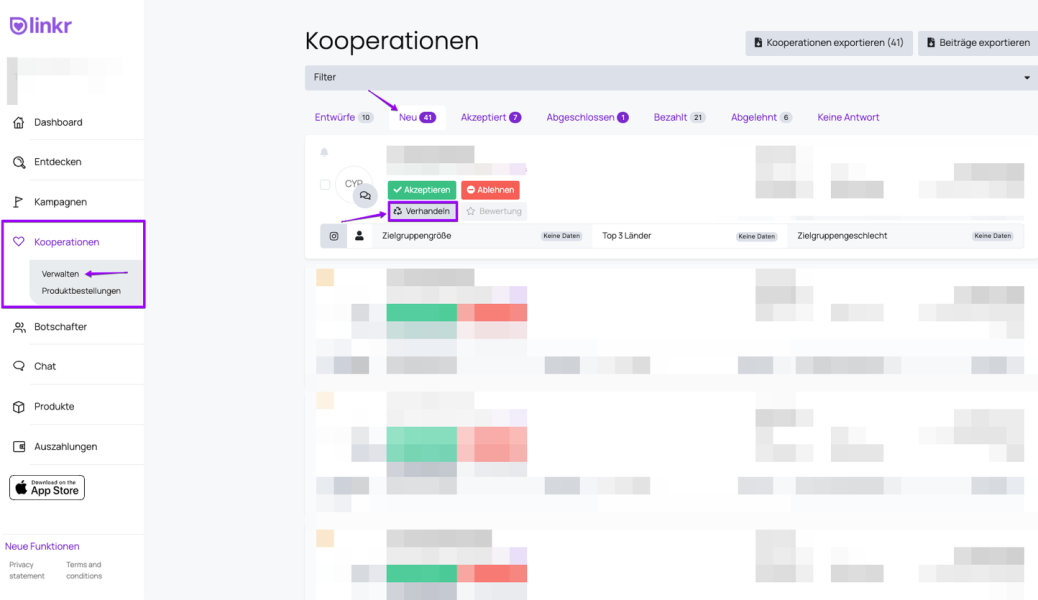Open Produktbestellungen submenu link

tap(81, 291)
